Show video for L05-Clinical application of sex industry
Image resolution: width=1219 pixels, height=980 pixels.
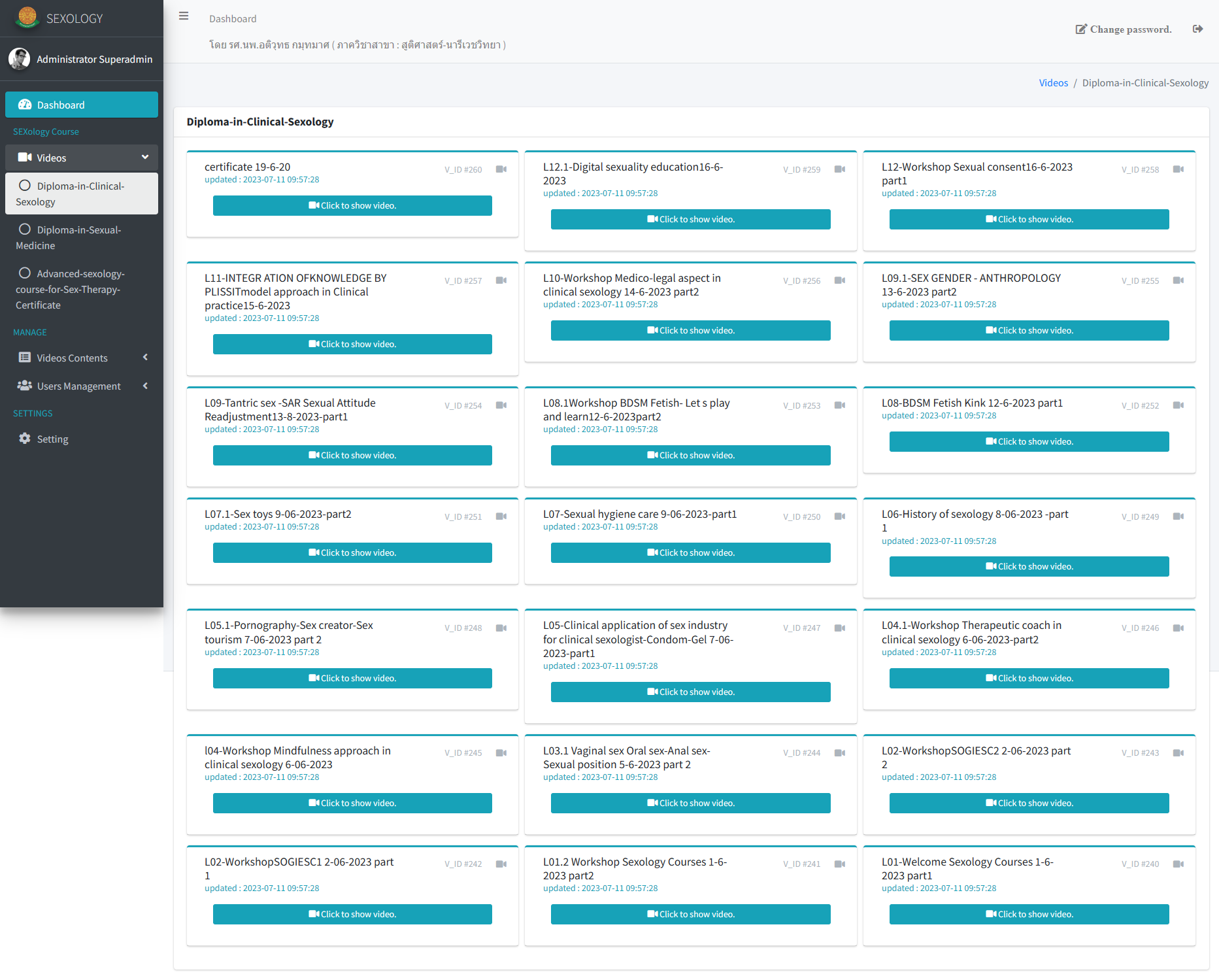[691, 692]
